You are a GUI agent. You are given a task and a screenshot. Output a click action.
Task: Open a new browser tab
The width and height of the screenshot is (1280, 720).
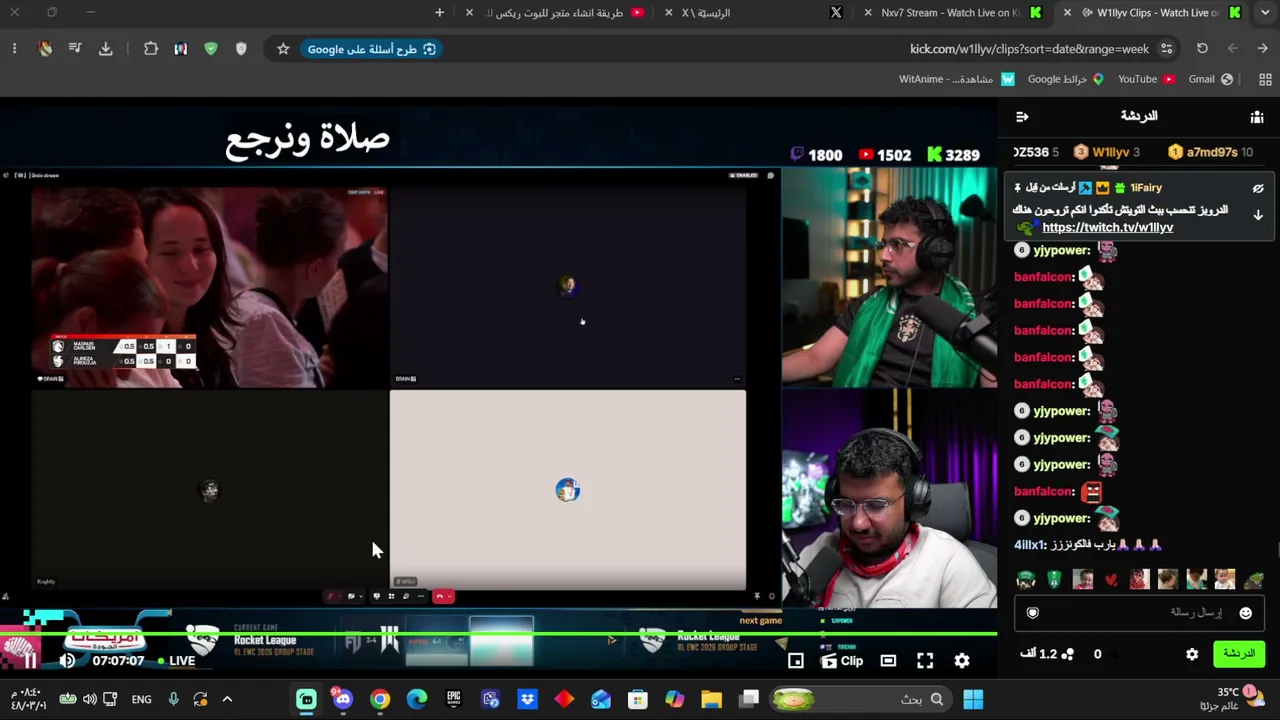click(x=440, y=13)
